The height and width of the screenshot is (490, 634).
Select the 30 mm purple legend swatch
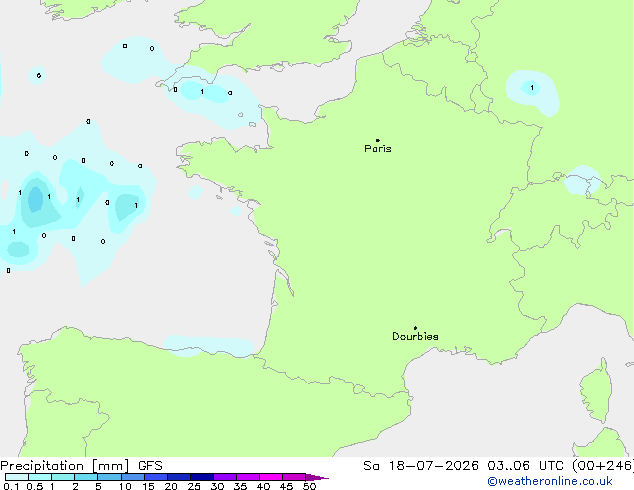tap(224, 477)
